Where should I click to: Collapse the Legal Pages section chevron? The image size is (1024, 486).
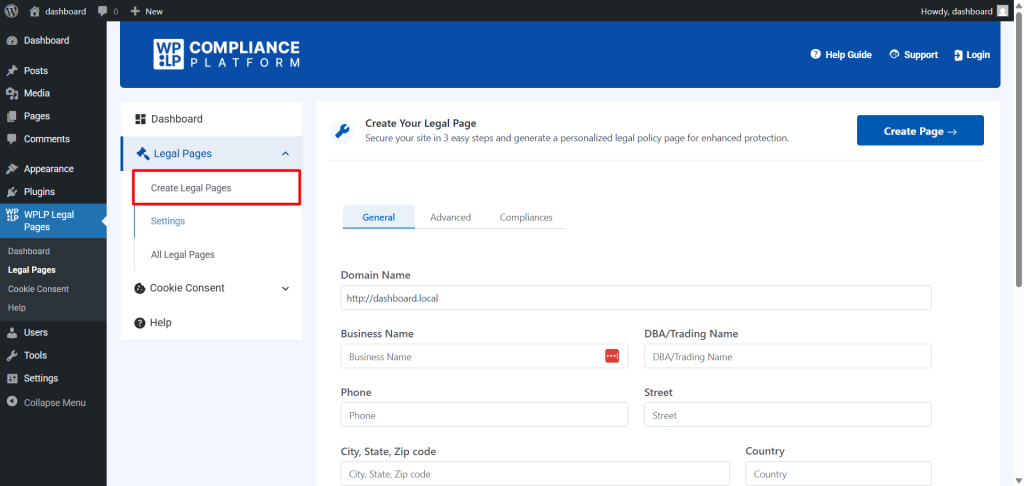(x=285, y=154)
